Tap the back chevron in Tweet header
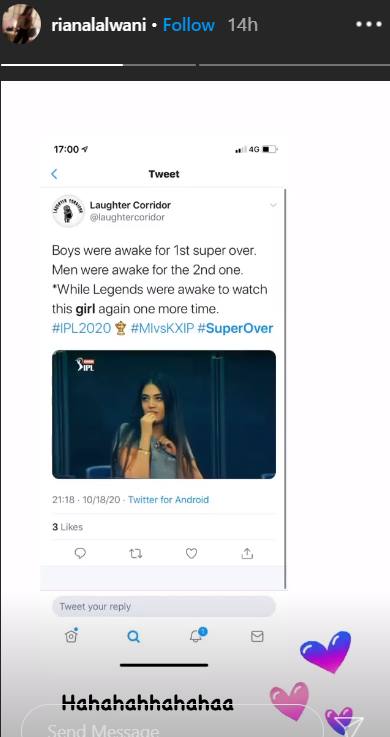The height and width of the screenshot is (737, 390). 54,174
